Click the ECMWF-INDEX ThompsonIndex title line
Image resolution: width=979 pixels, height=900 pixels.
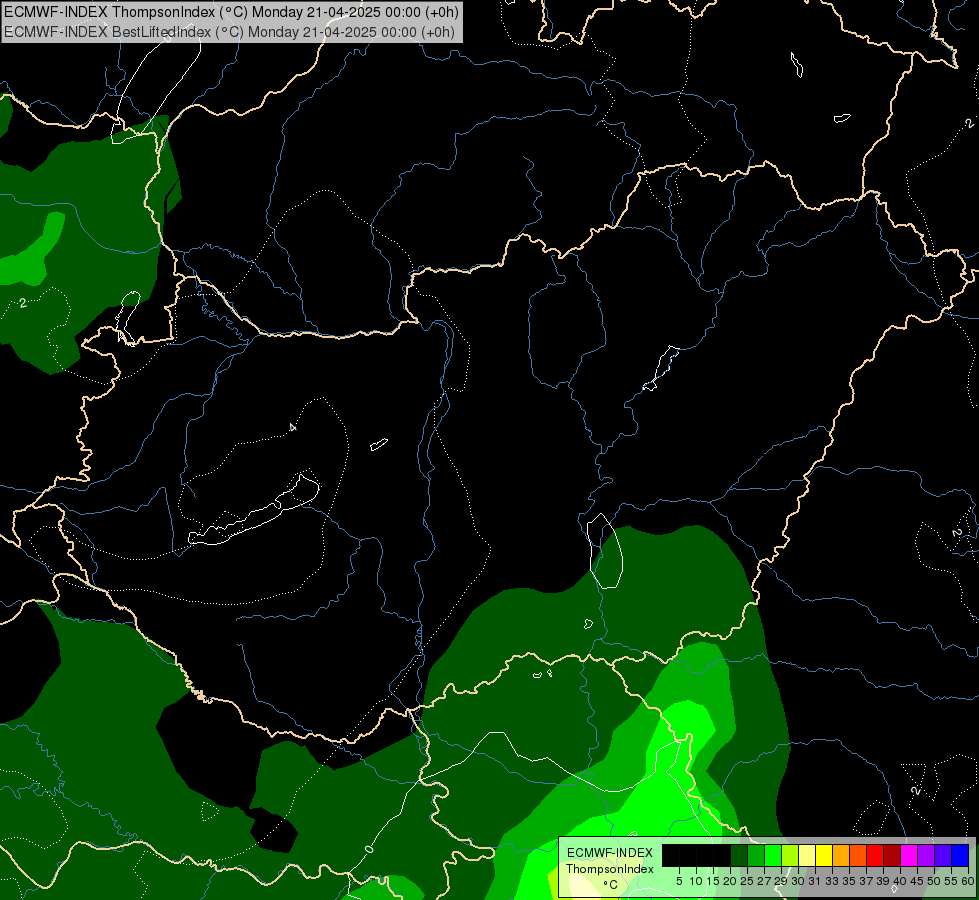coord(231,11)
